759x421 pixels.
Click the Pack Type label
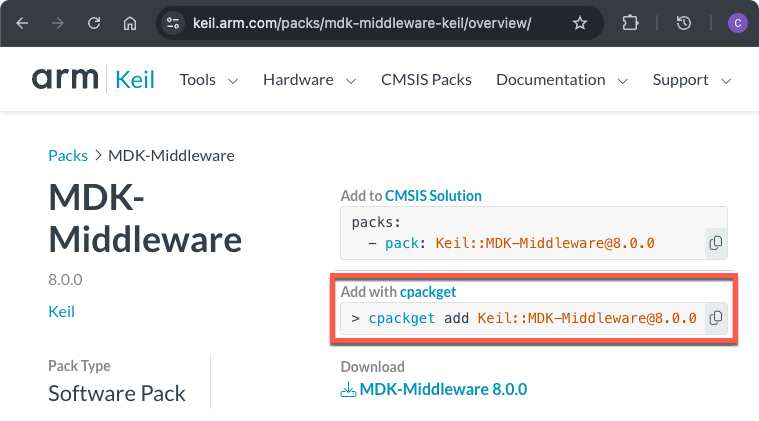click(x=79, y=366)
